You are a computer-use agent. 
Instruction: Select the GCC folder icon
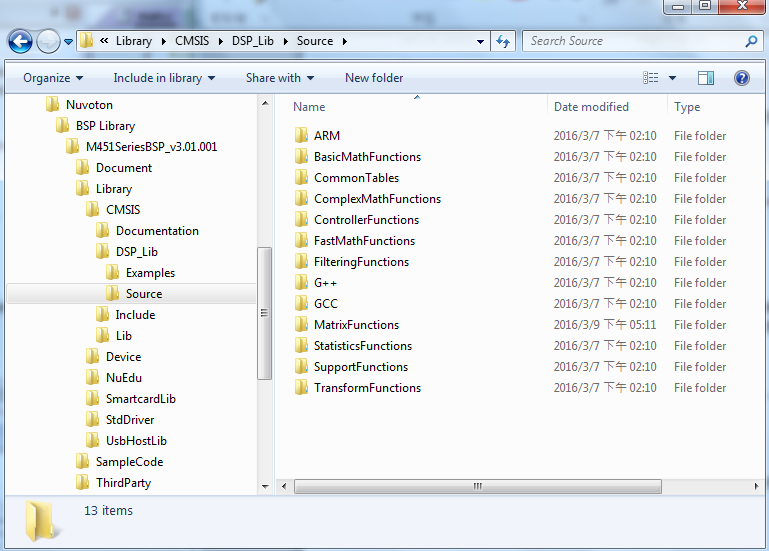[x=301, y=304]
